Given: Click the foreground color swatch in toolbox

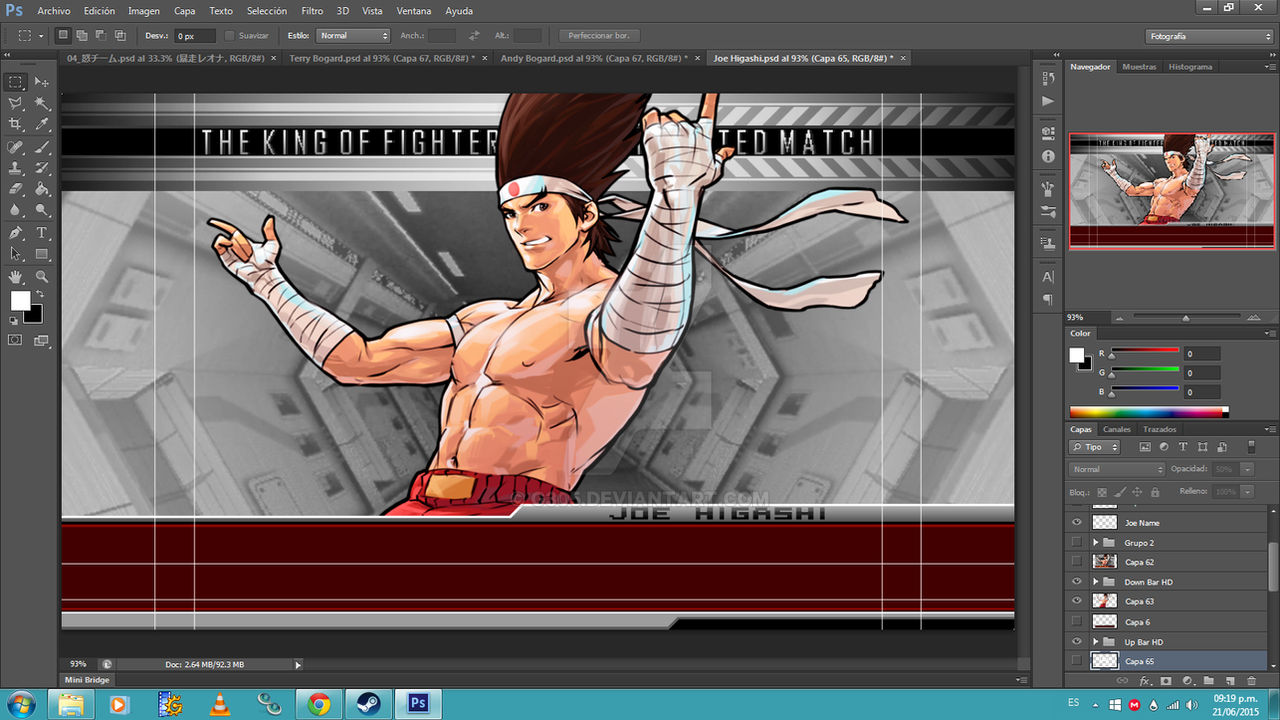Looking at the screenshot, I should (20, 301).
